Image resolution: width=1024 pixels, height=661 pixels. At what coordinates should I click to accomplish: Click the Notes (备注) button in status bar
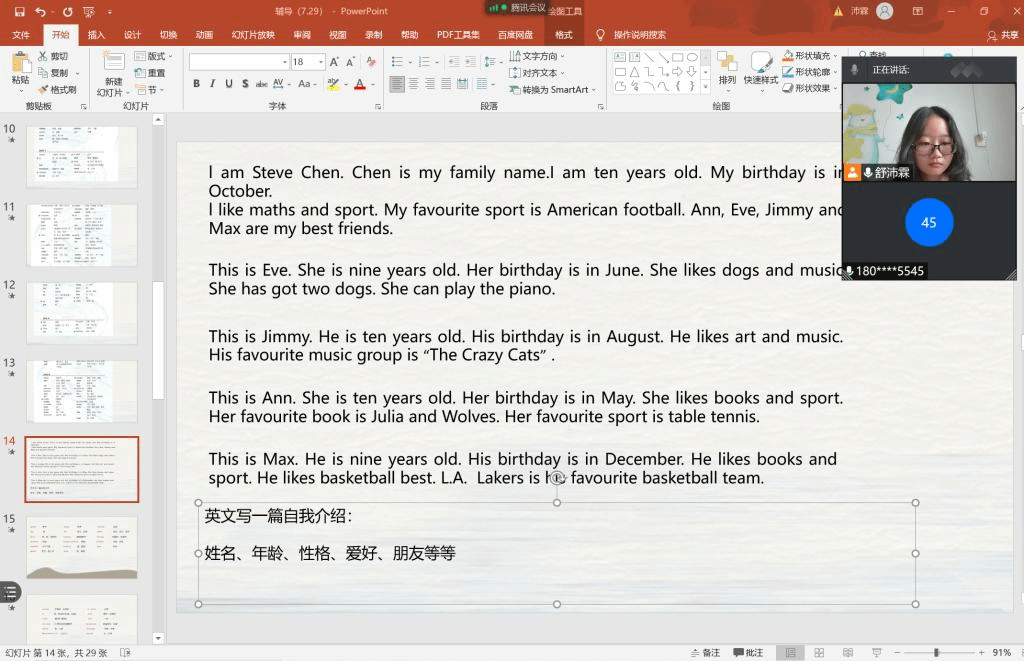(705, 653)
